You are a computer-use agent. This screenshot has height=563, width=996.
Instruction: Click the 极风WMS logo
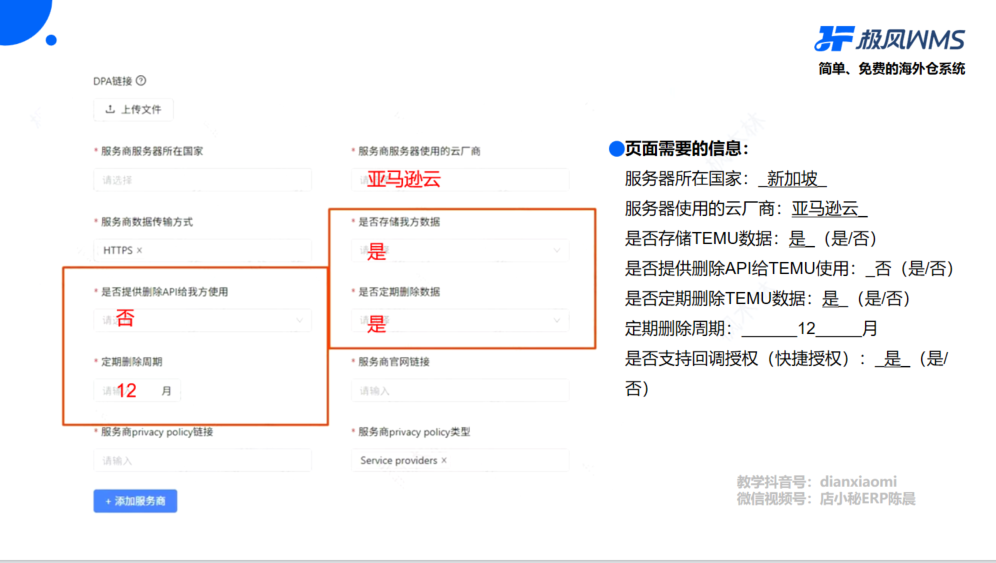click(889, 39)
